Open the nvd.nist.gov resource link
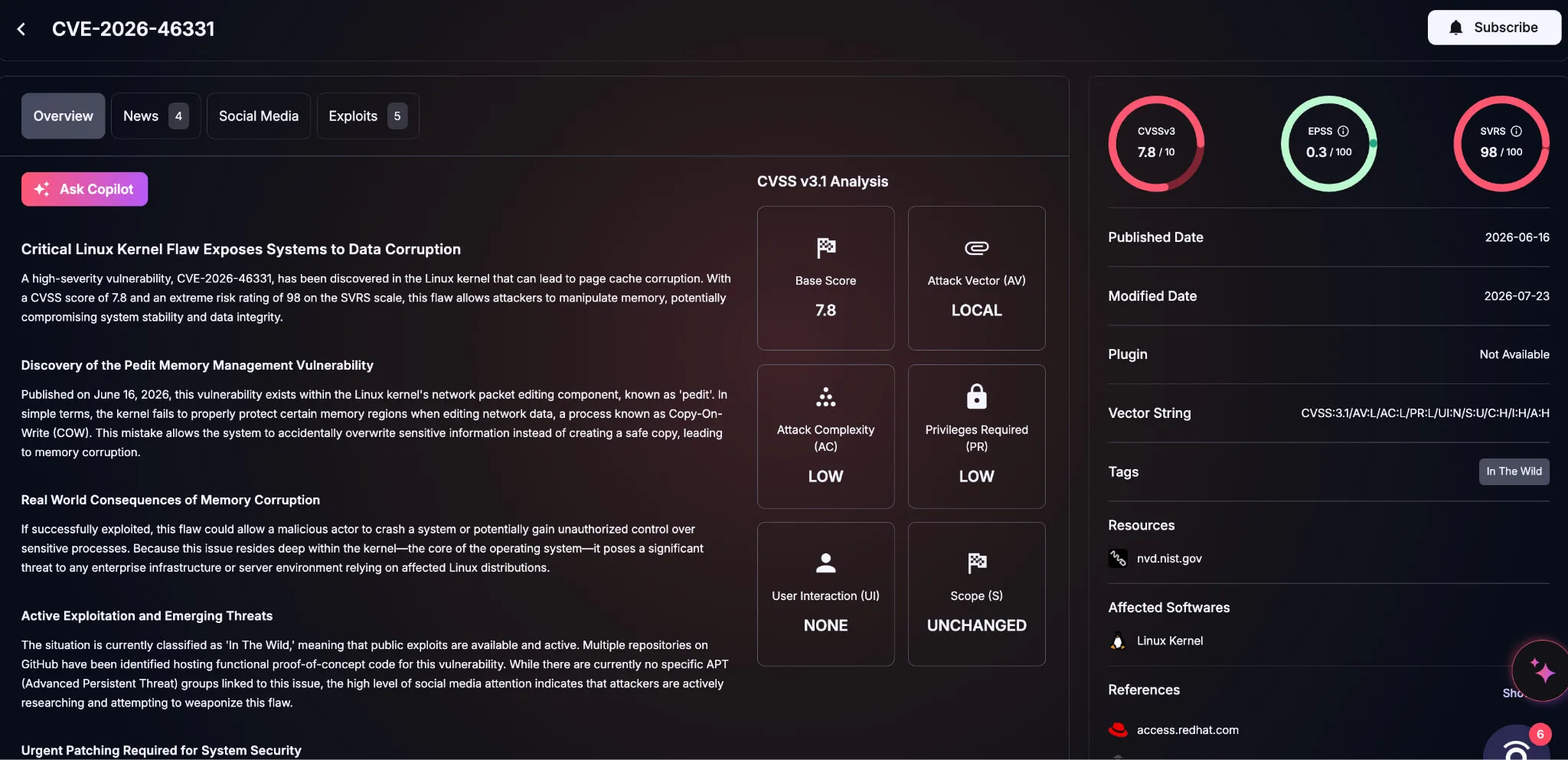This screenshot has height=760, width=1568. point(1168,559)
